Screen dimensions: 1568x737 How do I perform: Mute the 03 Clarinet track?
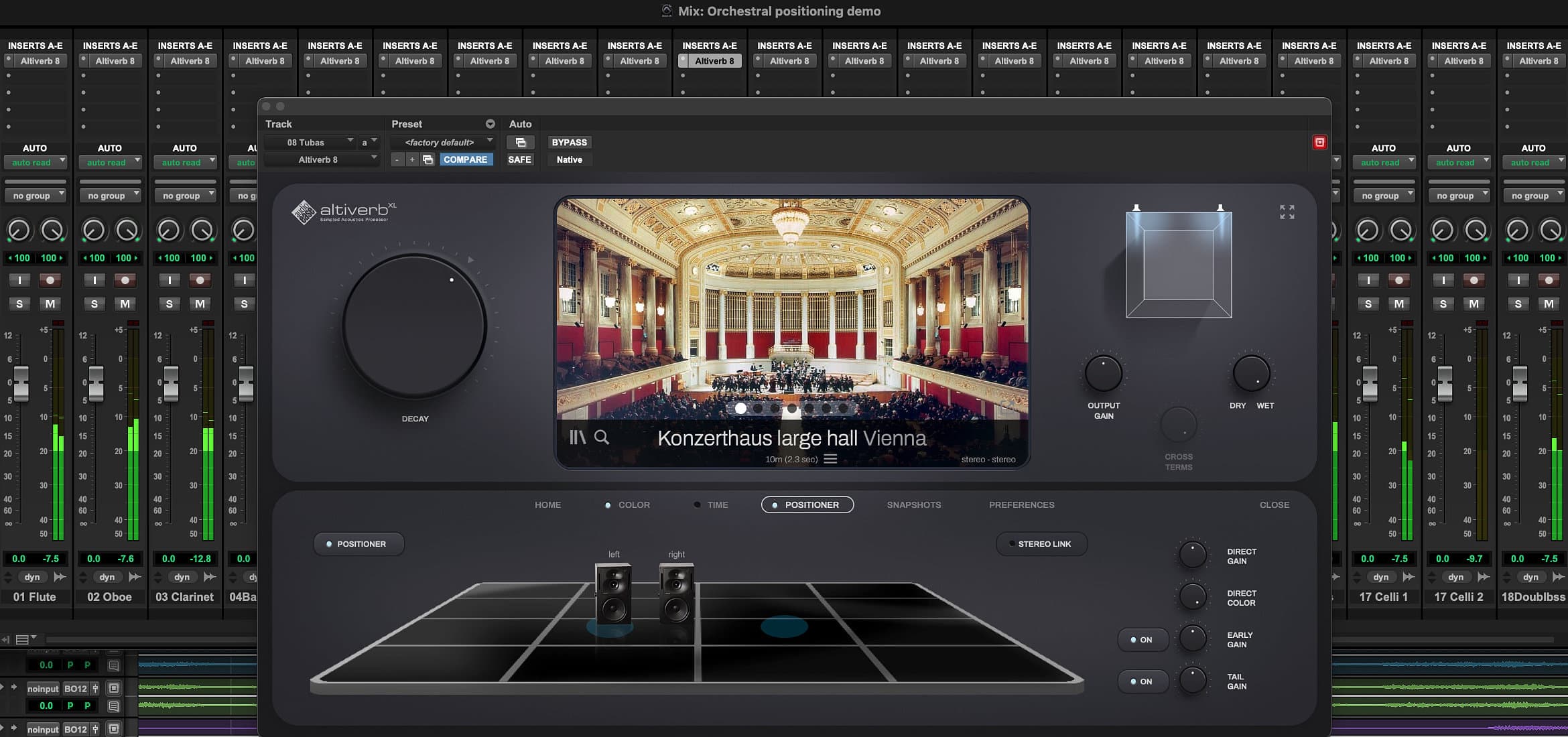[200, 304]
